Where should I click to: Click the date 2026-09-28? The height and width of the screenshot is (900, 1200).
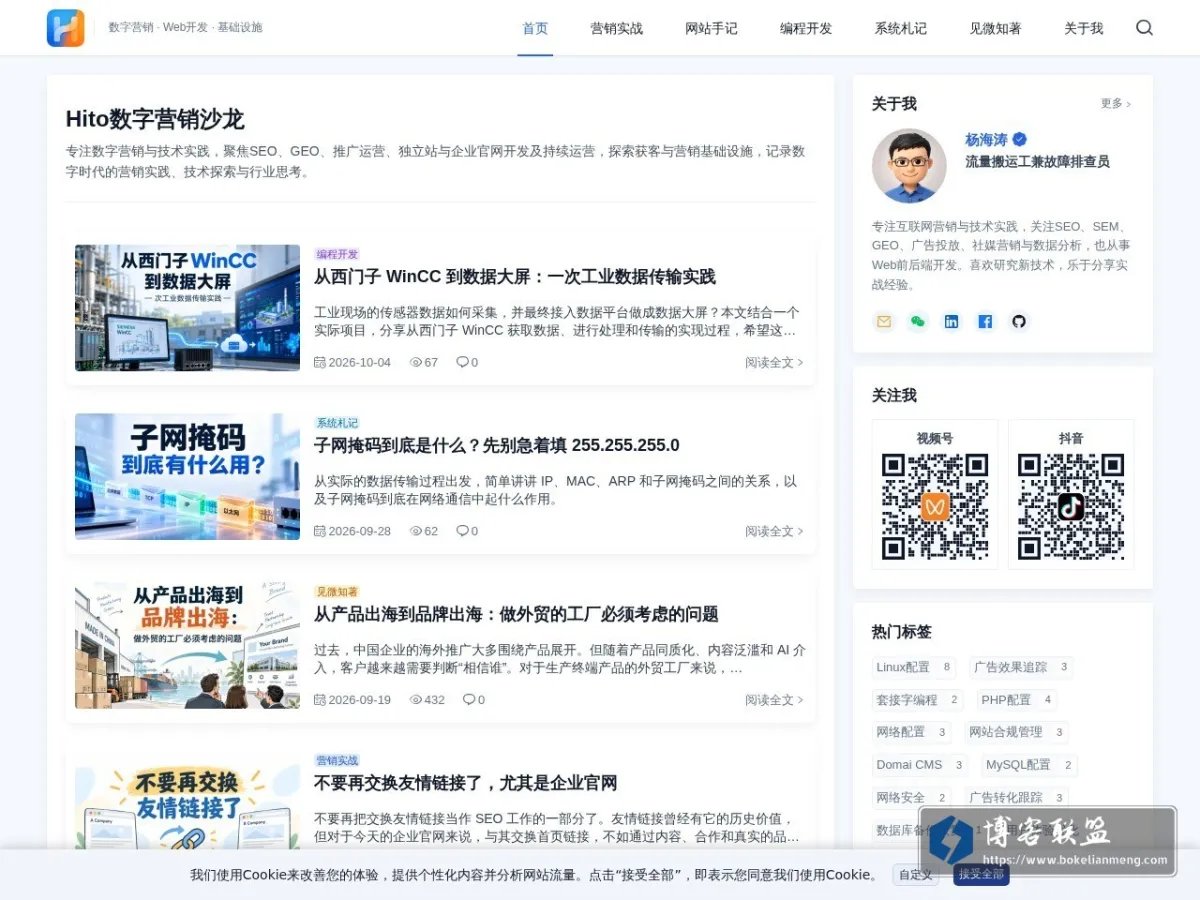tap(360, 531)
